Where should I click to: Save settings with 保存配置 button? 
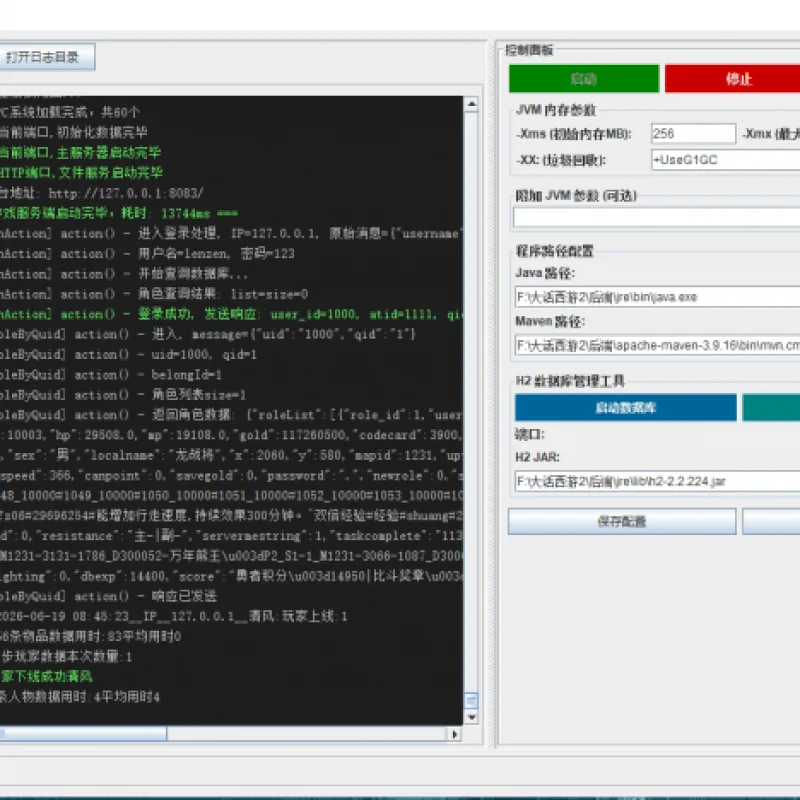click(622, 521)
